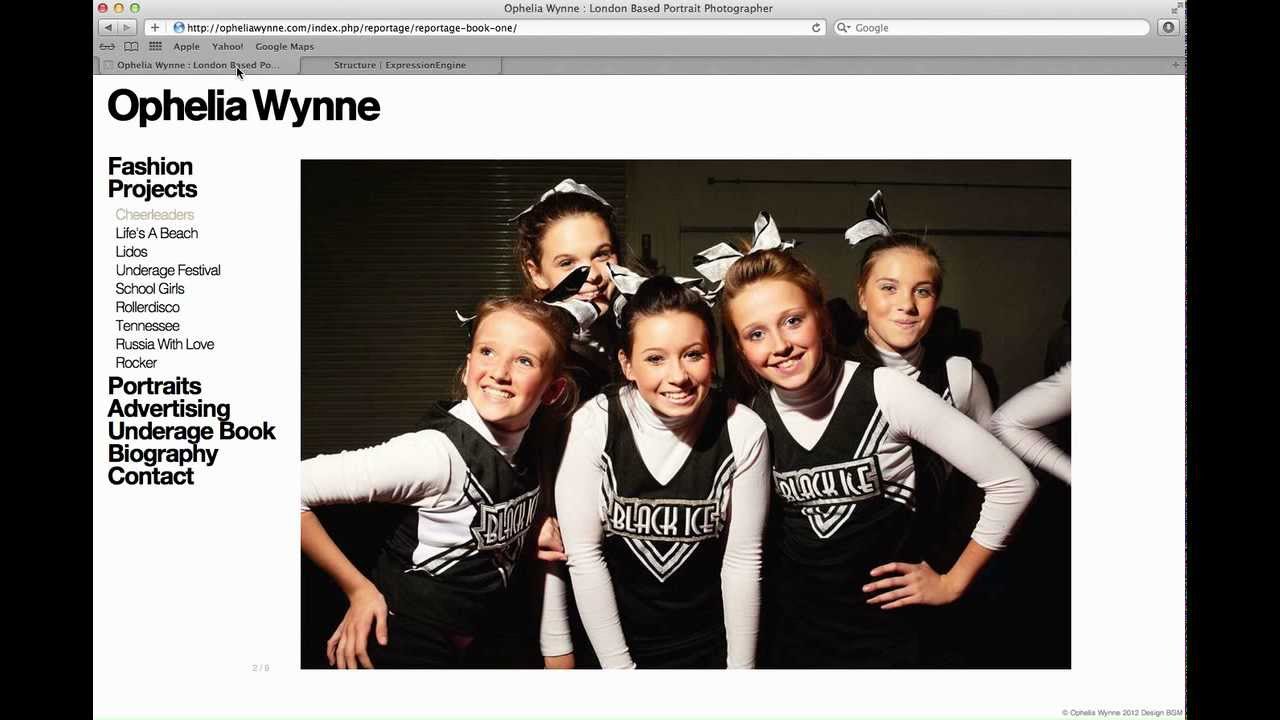Open the Portraits section

click(154, 386)
